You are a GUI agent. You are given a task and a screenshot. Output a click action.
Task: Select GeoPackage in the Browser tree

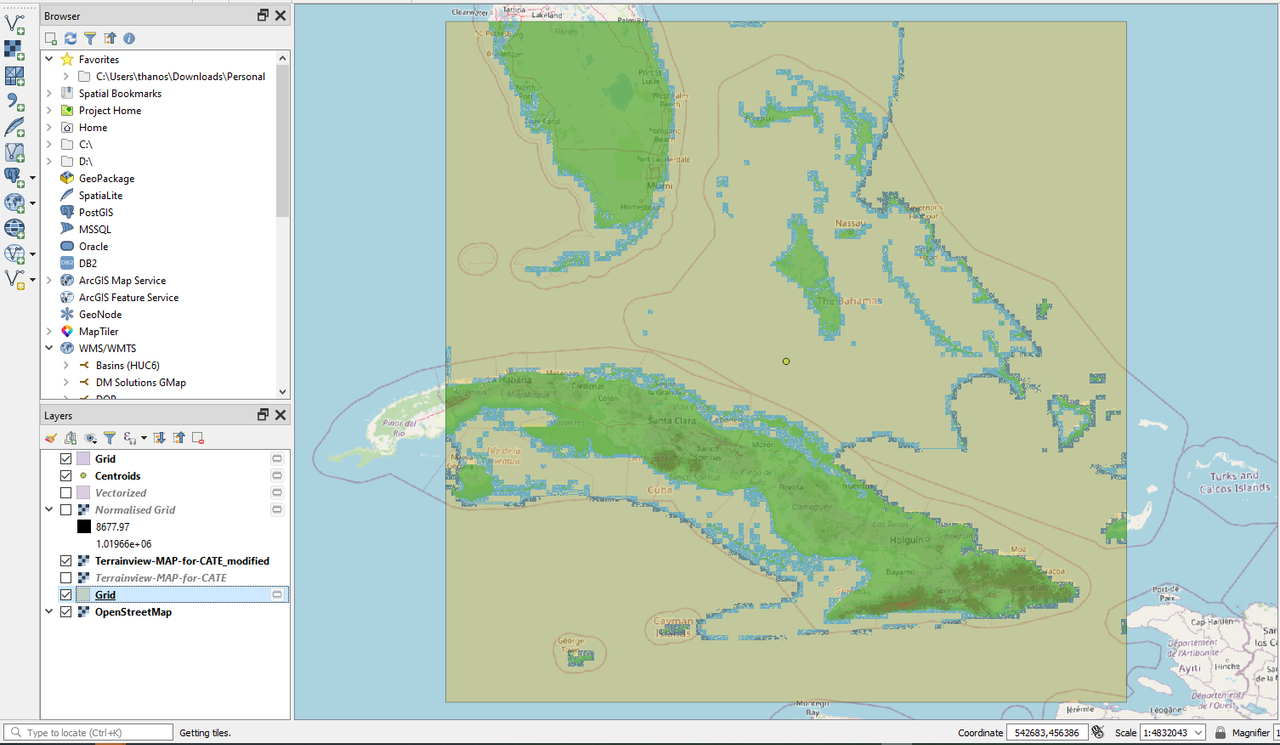click(106, 178)
